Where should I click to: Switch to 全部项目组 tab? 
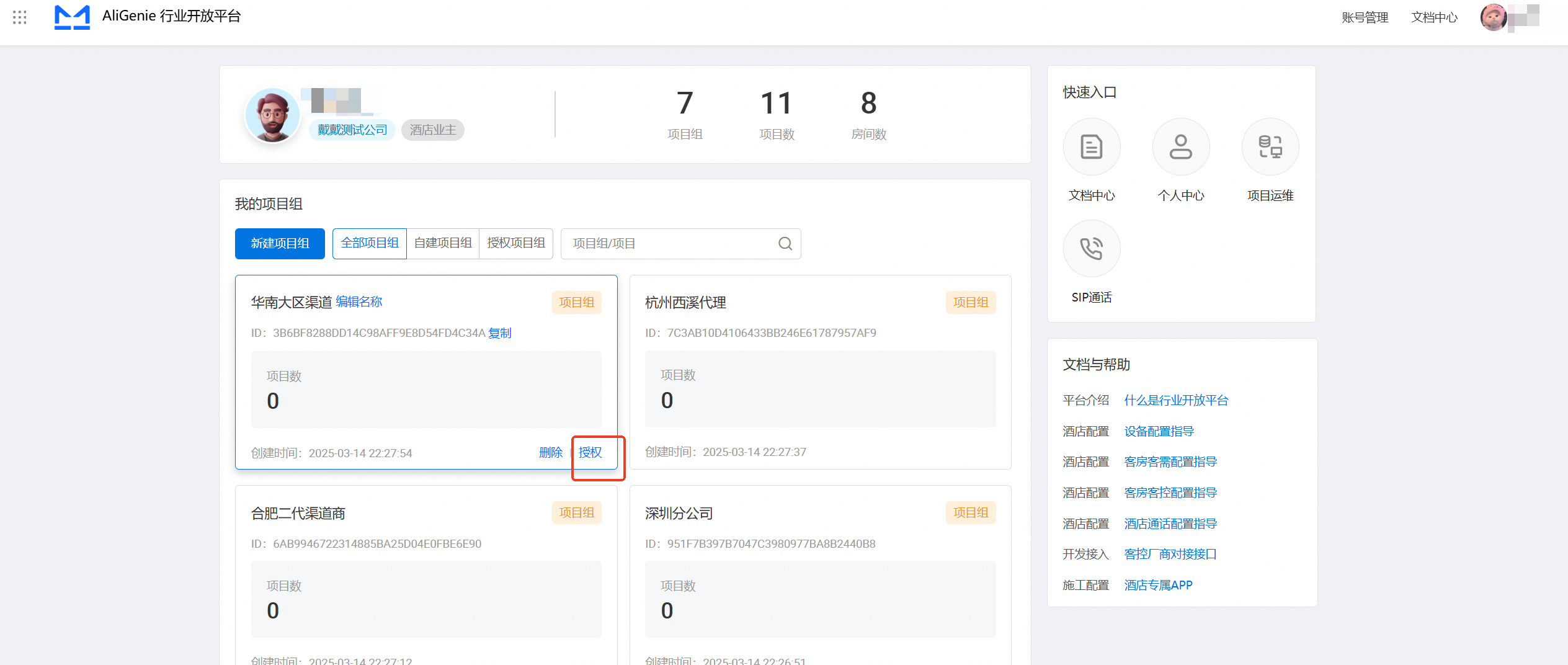(370, 243)
